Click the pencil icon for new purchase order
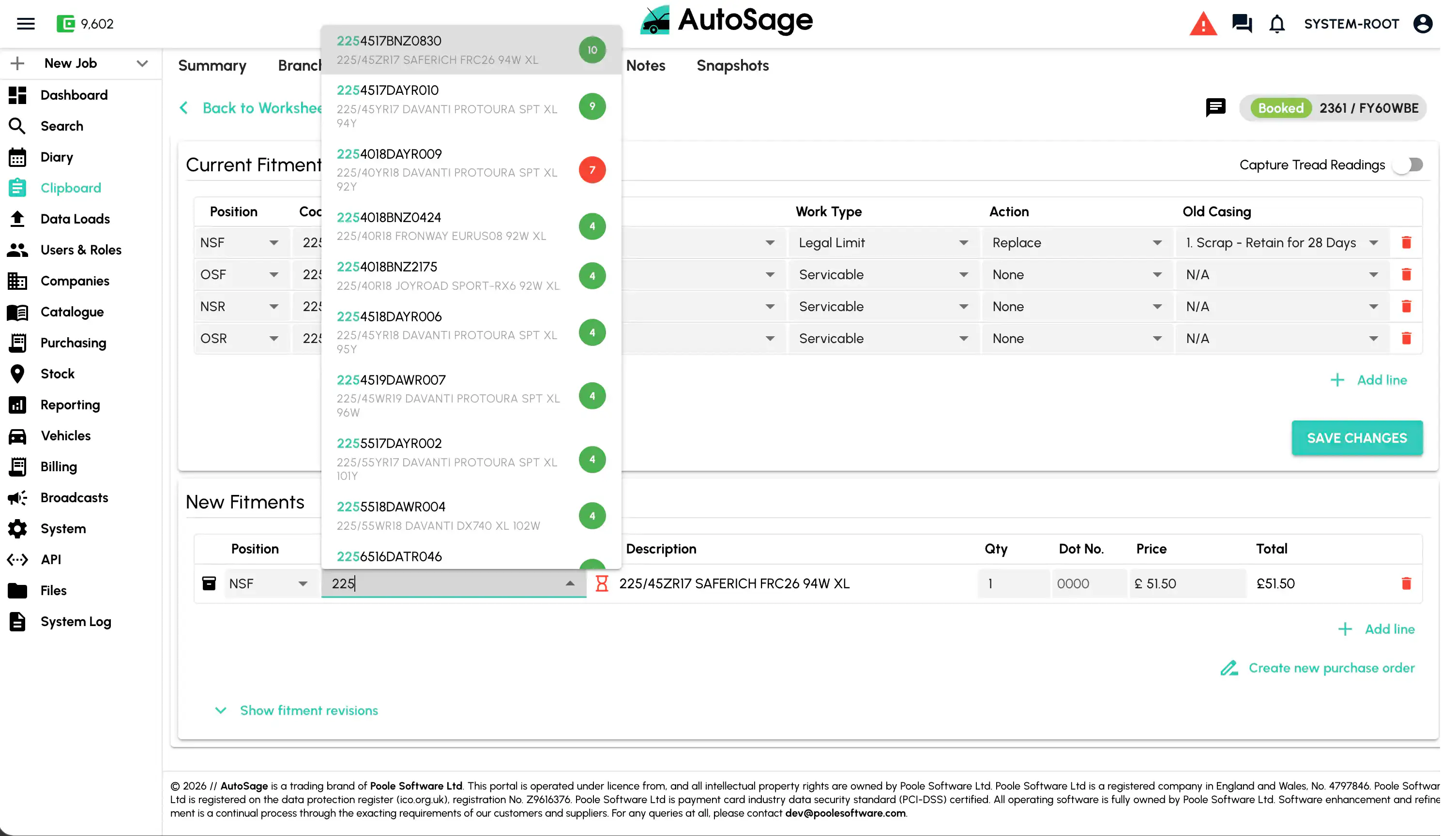Image resolution: width=1456 pixels, height=836 pixels. click(1228, 668)
